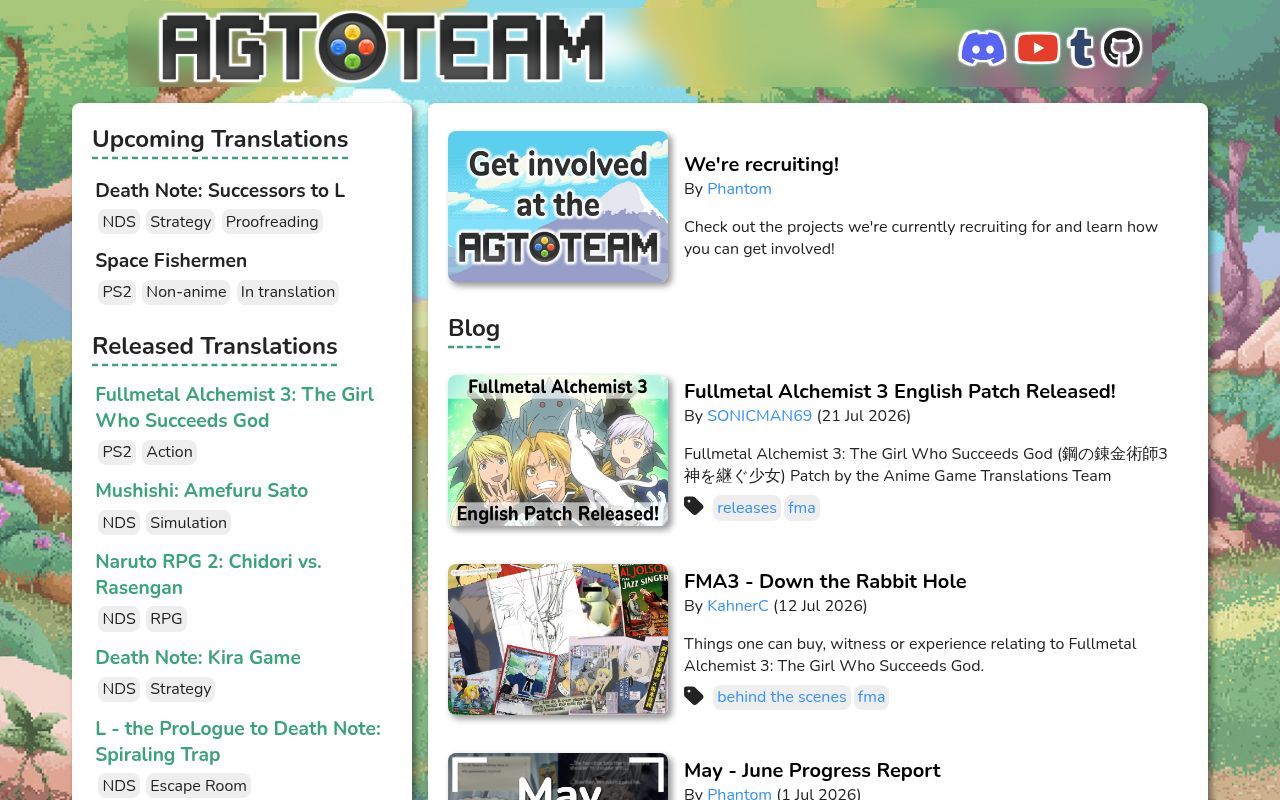Open the GitHub profile icon
Viewport: 1280px width, 800px height.
coord(1122,48)
